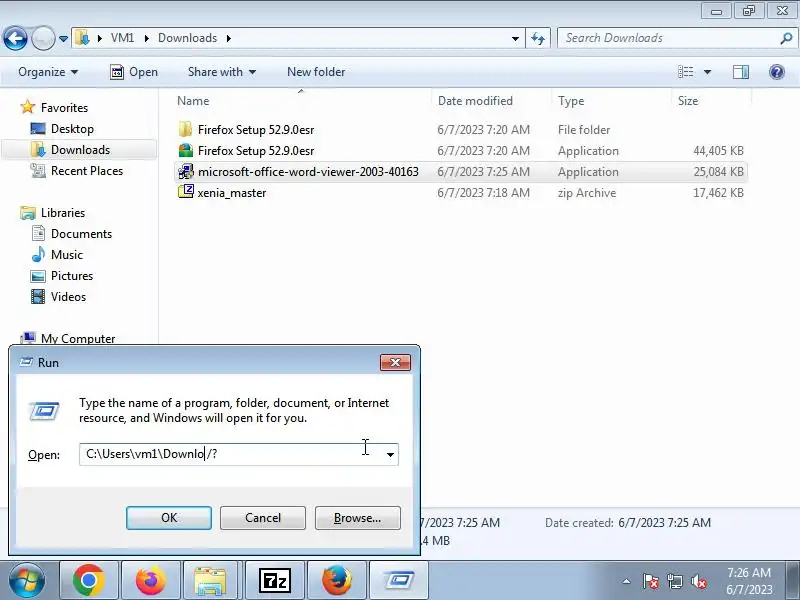Select Firefox Setup 52.9.0esr folder icon
This screenshot has height=600, width=800.
[x=186, y=130]
